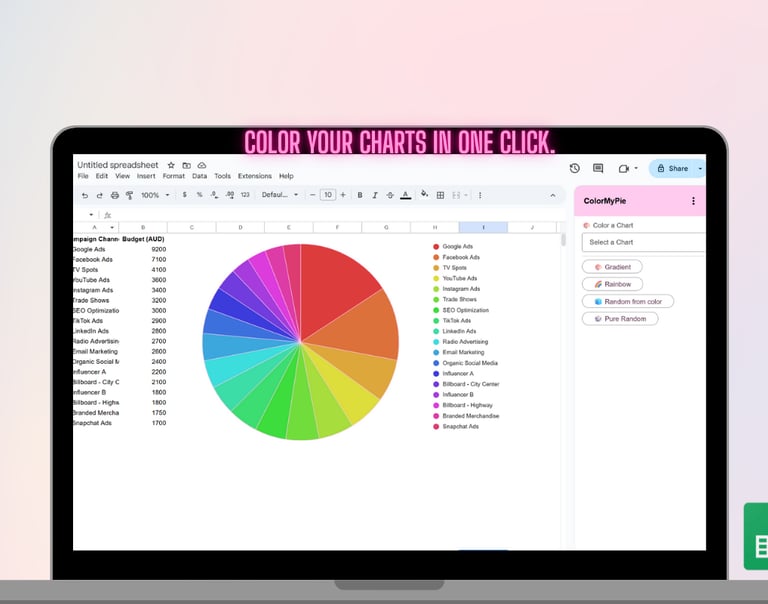Click the video meeting camera icon
The image size is (768, 604).
pos(624,169)
